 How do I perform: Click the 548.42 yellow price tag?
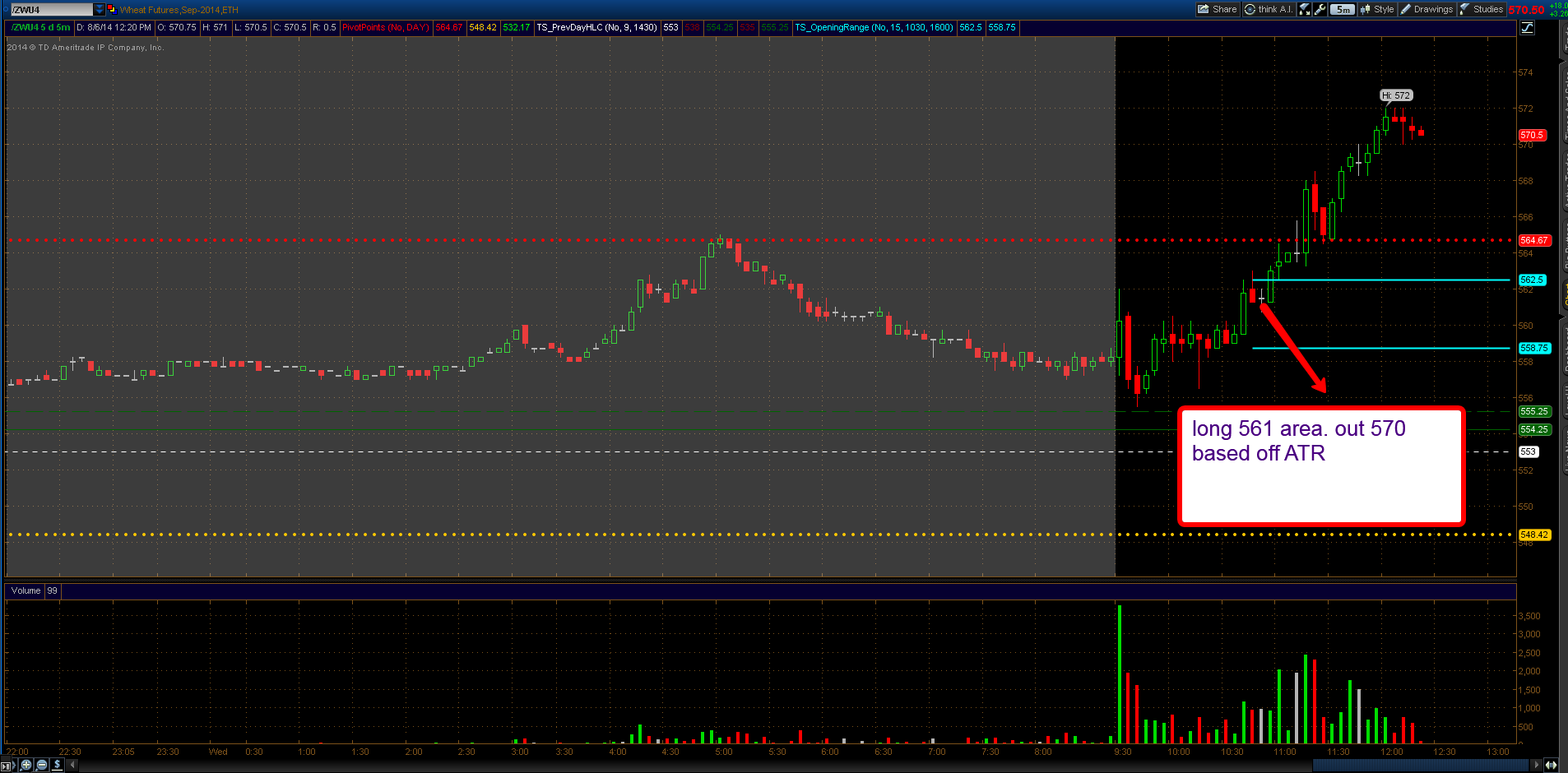point(1534,535)
